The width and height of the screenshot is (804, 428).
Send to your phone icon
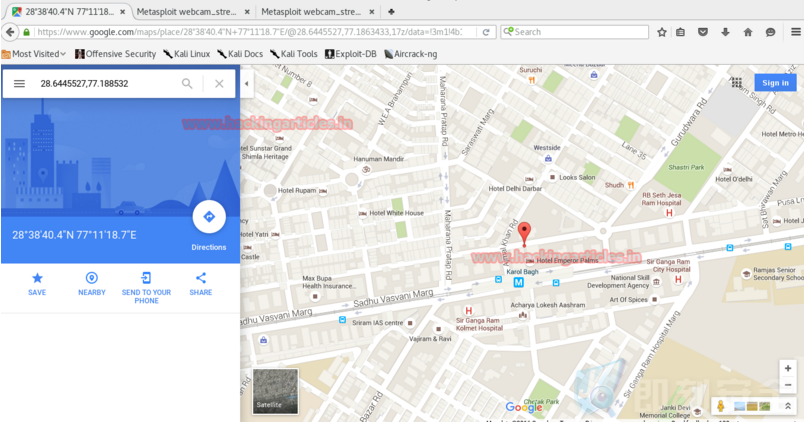146,278
